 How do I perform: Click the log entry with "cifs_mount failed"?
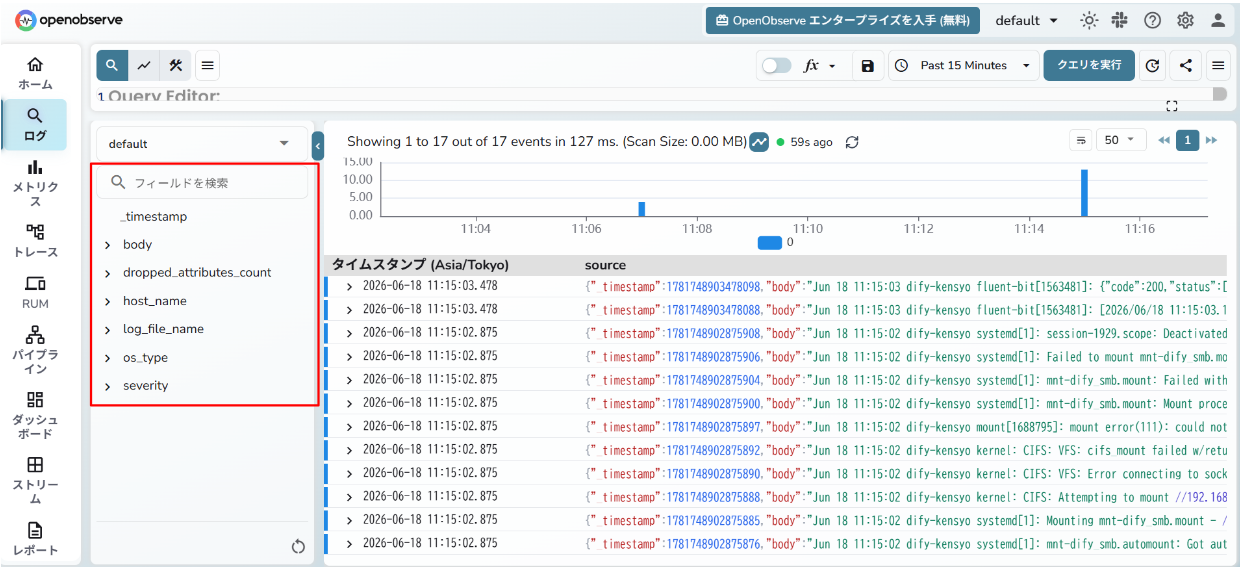(777, 451)
